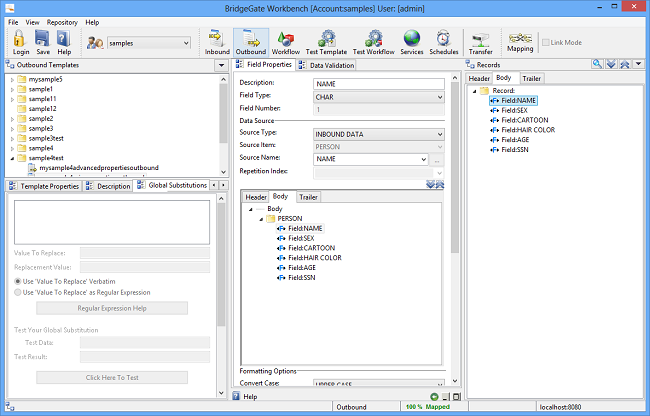650x416 pixels.
Task: Open the File menu
Action: pyautogui.click(x=13, y=22)
